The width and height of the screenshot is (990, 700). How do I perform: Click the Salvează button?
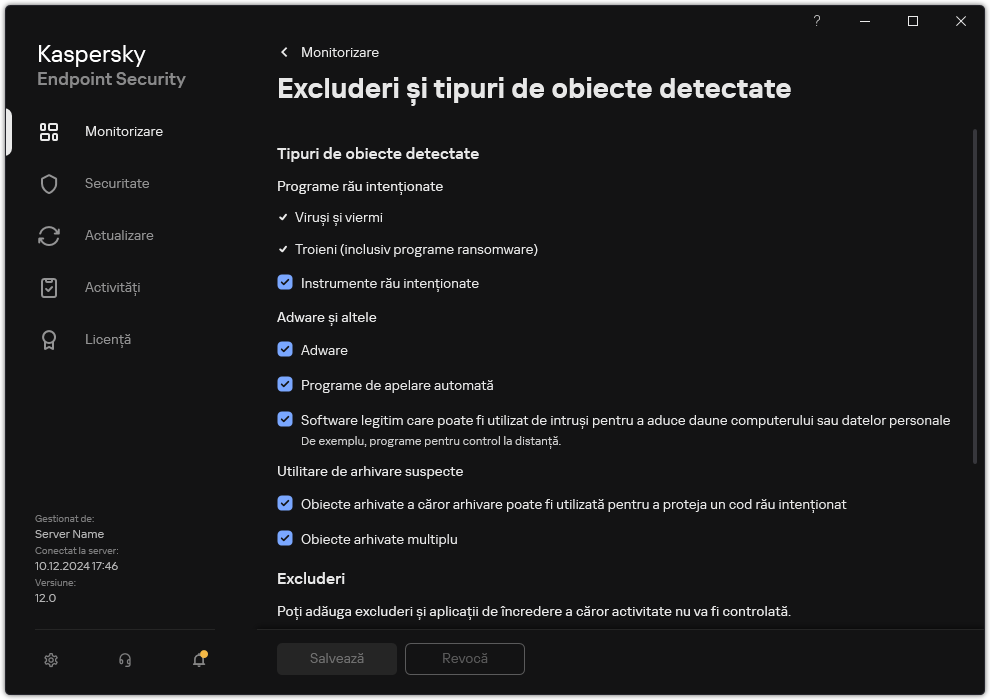337,659
